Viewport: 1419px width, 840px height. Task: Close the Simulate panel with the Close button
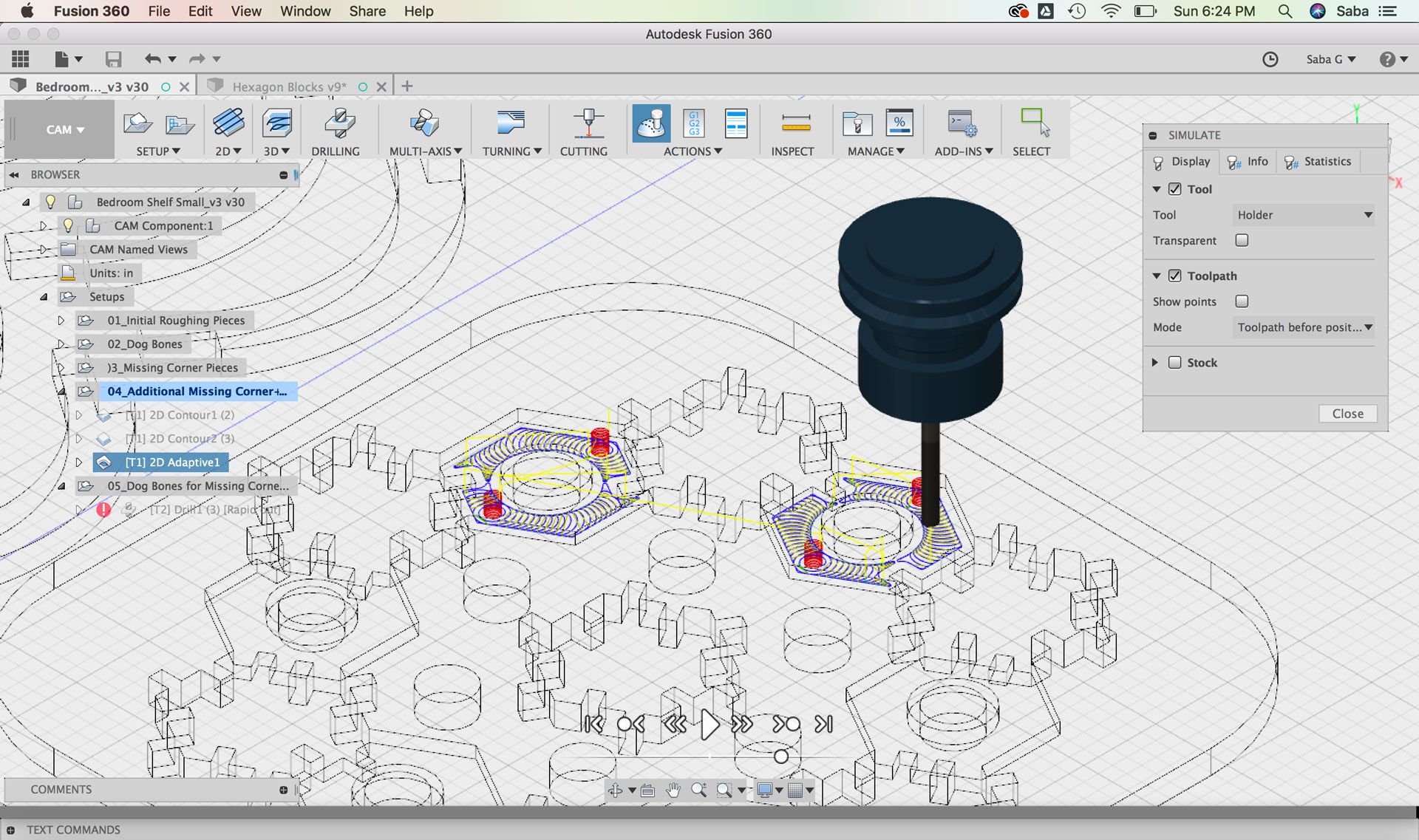[x=1347, y=414]
